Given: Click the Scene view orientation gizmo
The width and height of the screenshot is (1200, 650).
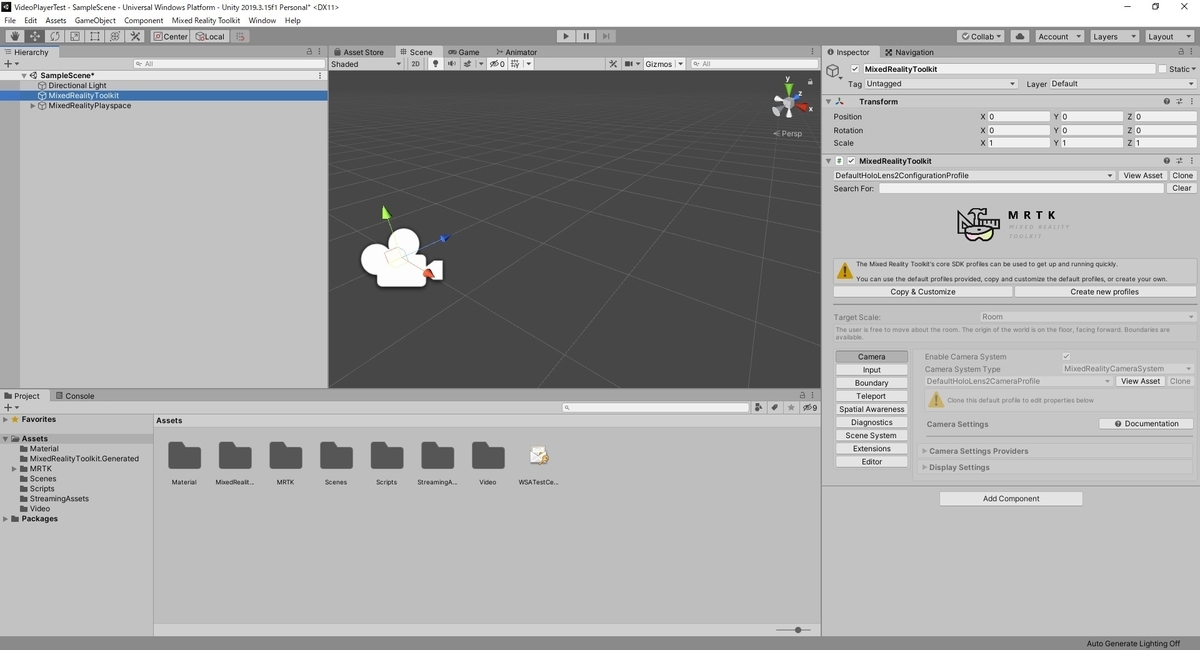Looking at the screenshot, I should [789, 101].
